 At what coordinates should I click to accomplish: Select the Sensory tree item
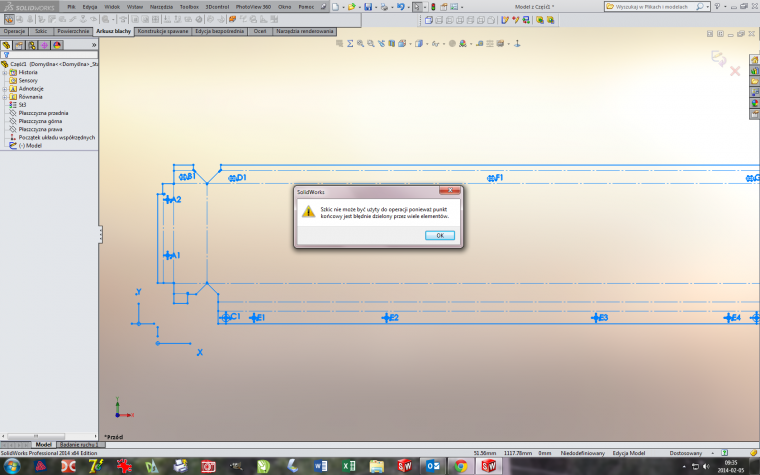point(28,80)
